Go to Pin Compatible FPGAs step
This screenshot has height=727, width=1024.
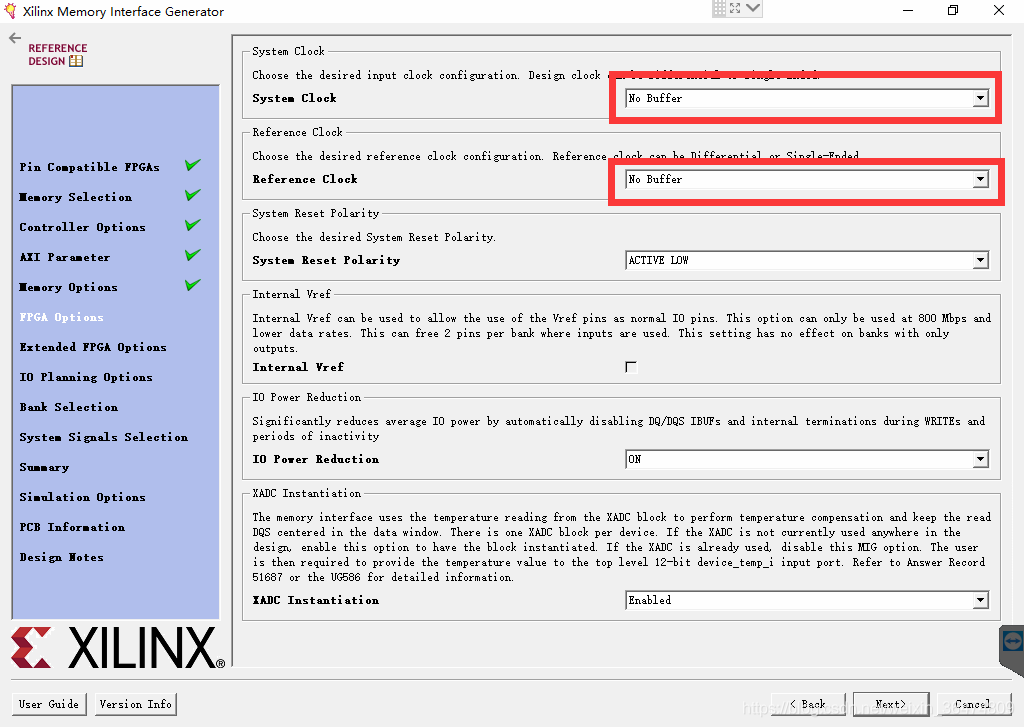pyautogui.click(x=89, y=167)
